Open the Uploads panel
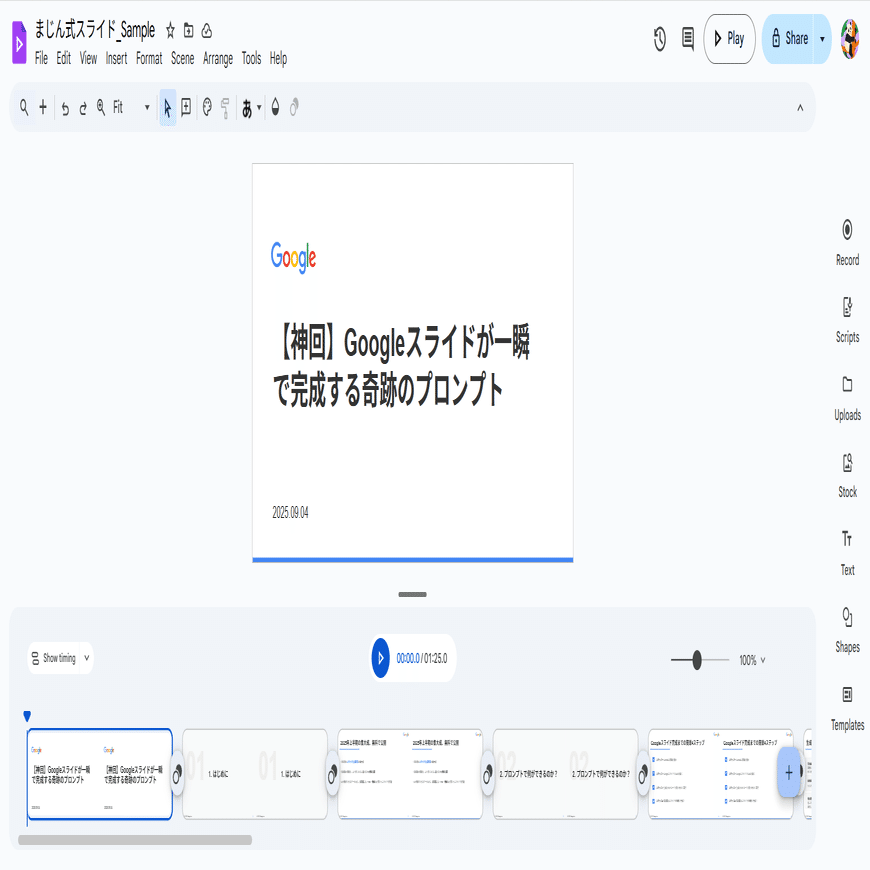 [847, 398]
